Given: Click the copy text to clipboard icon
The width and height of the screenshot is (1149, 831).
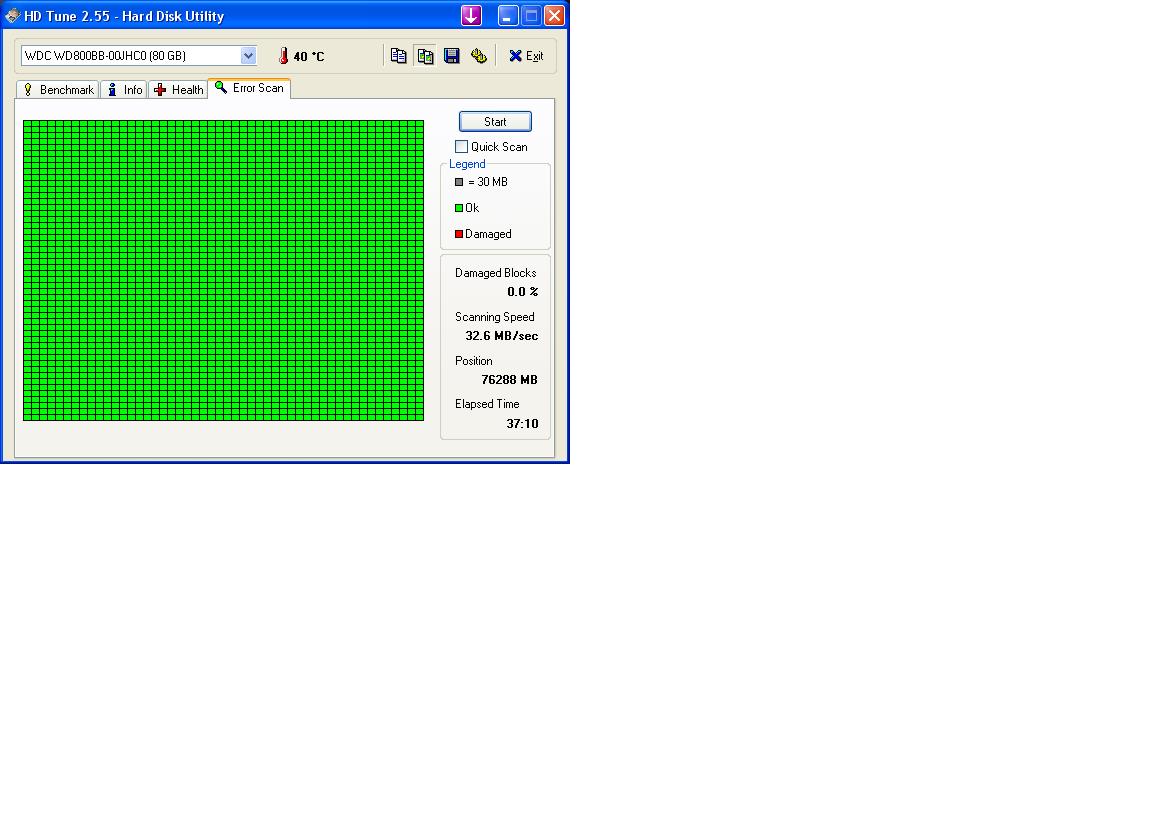Looking at the screenshot, I should [x=399, y=56].
